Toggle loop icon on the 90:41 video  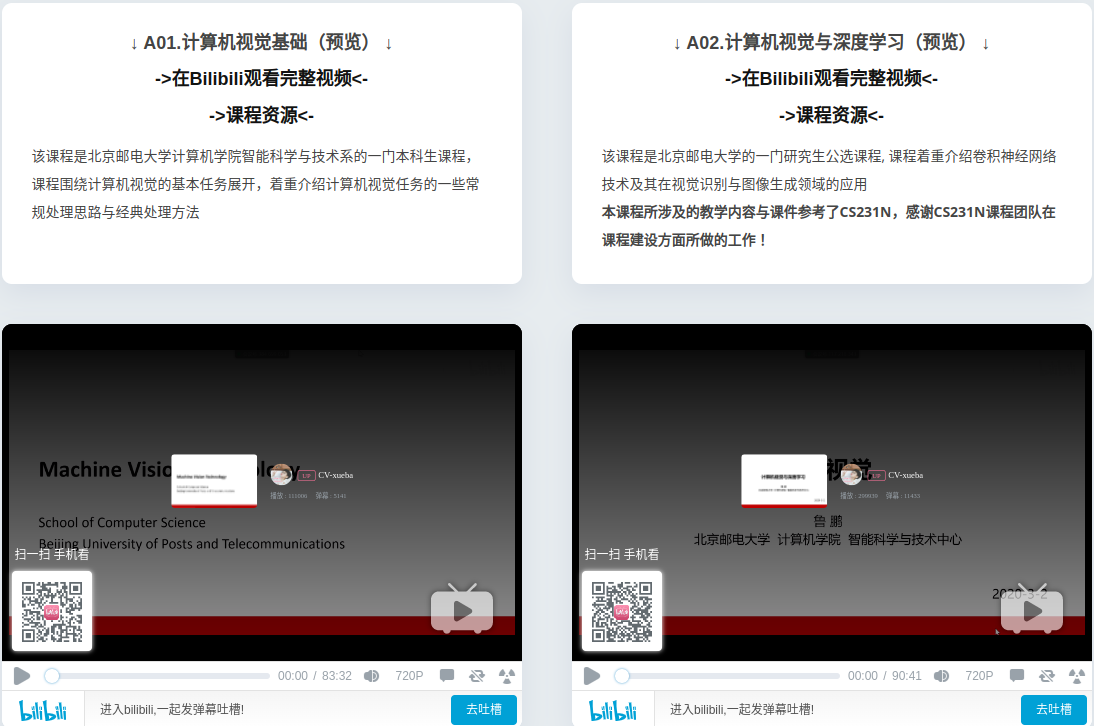click(1047, 675)
